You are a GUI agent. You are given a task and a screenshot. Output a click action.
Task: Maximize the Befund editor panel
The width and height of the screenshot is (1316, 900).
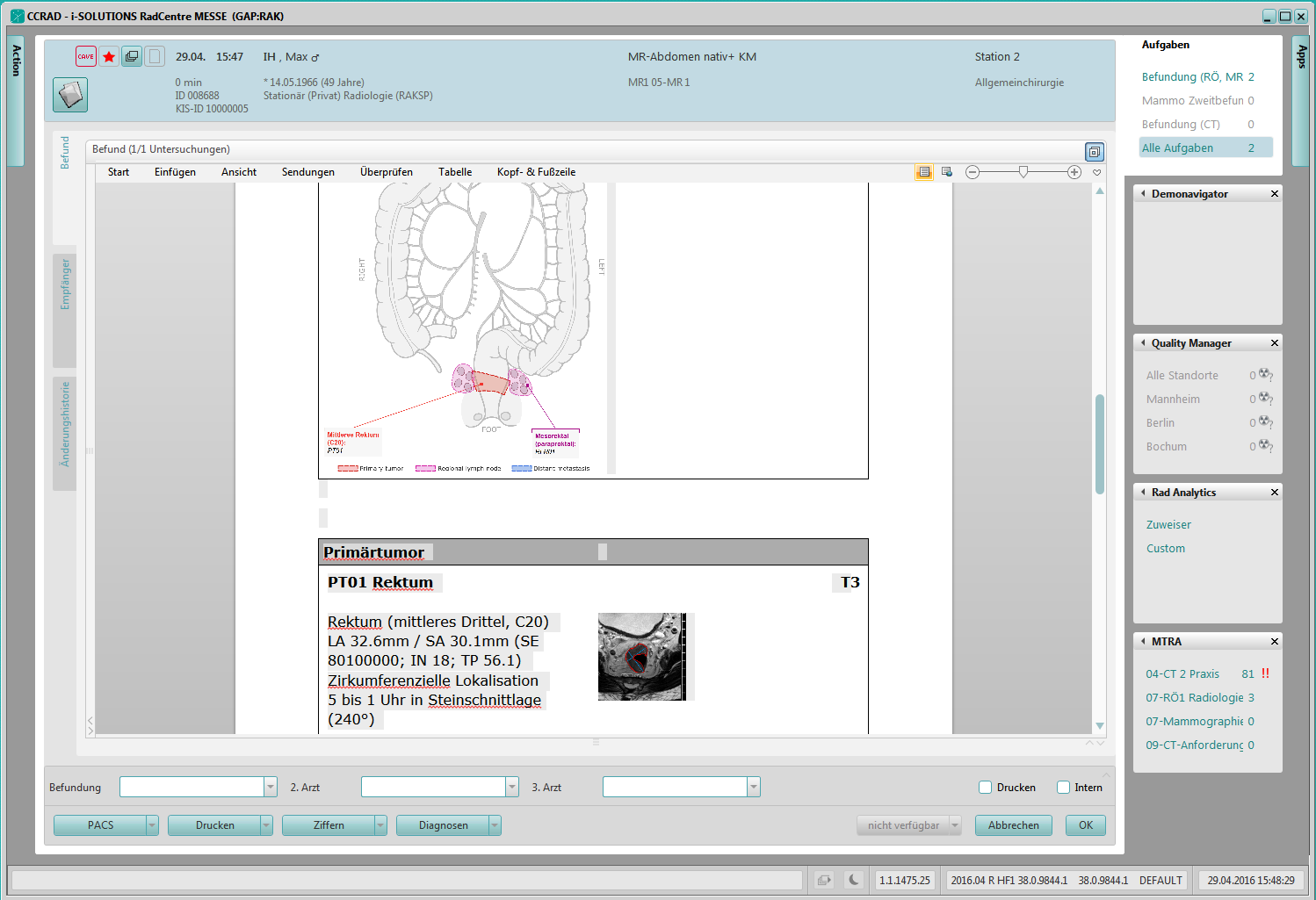[x=1094, y=152]
